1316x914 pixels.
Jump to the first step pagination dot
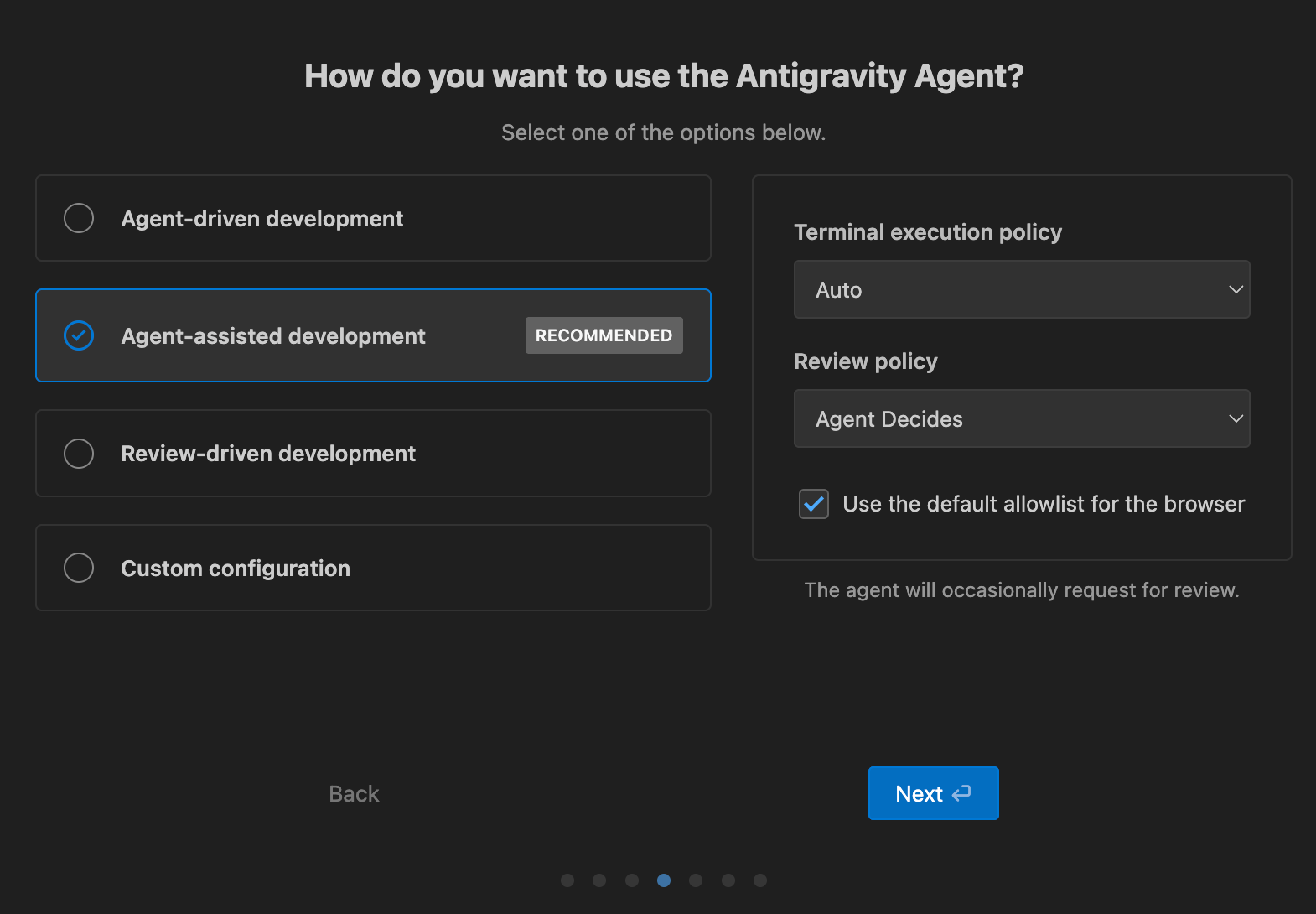(x=567, y=880)
